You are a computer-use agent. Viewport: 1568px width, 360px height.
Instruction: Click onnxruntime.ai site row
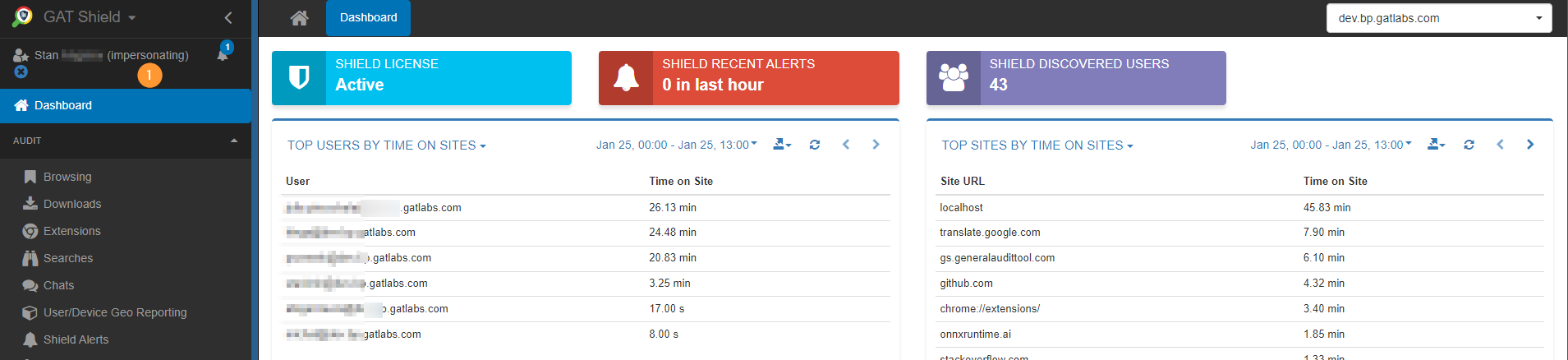[x=1240, y=335]
